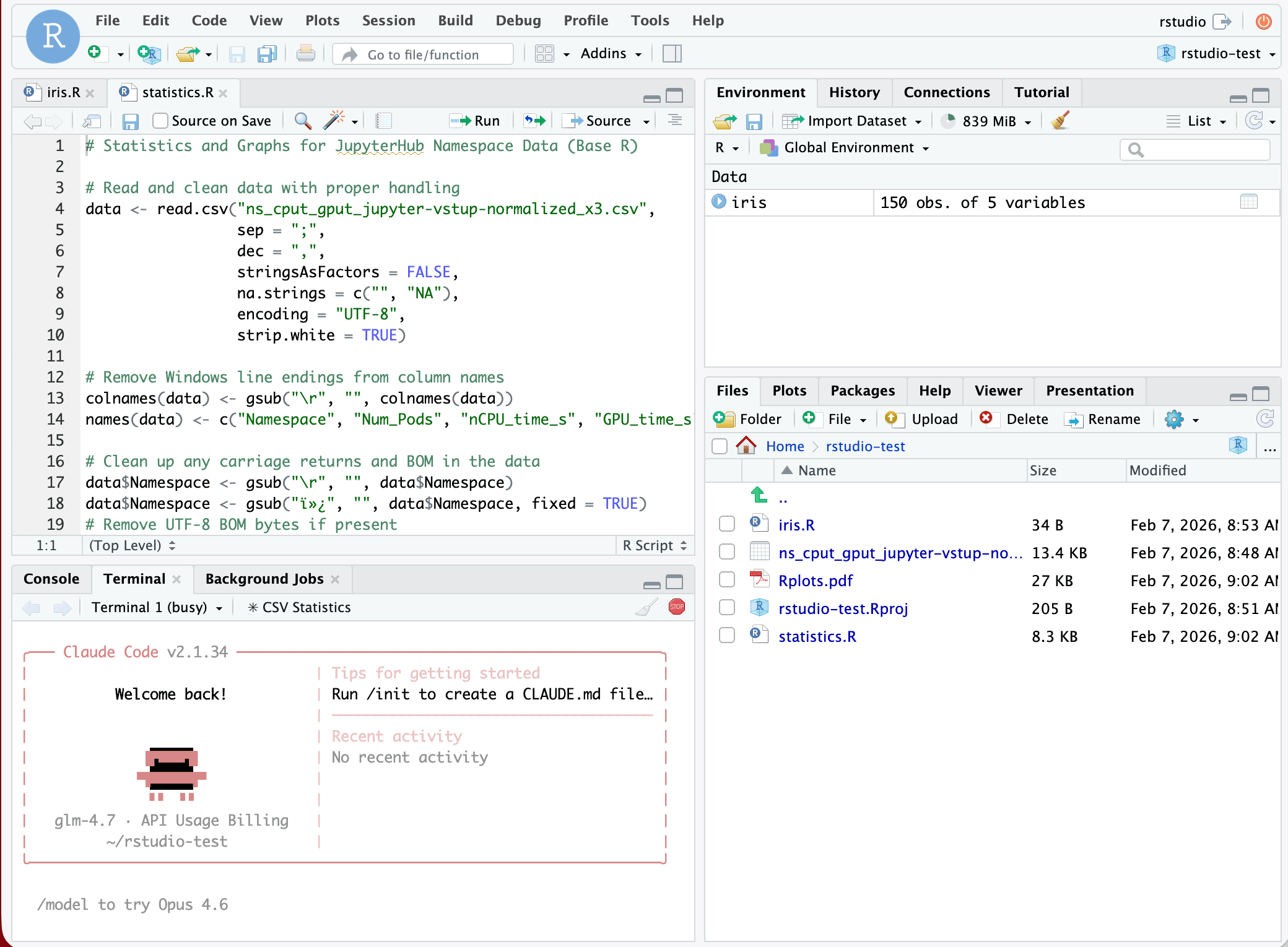Check the checkbox next to Rplots.pdf

click(726, 579)
